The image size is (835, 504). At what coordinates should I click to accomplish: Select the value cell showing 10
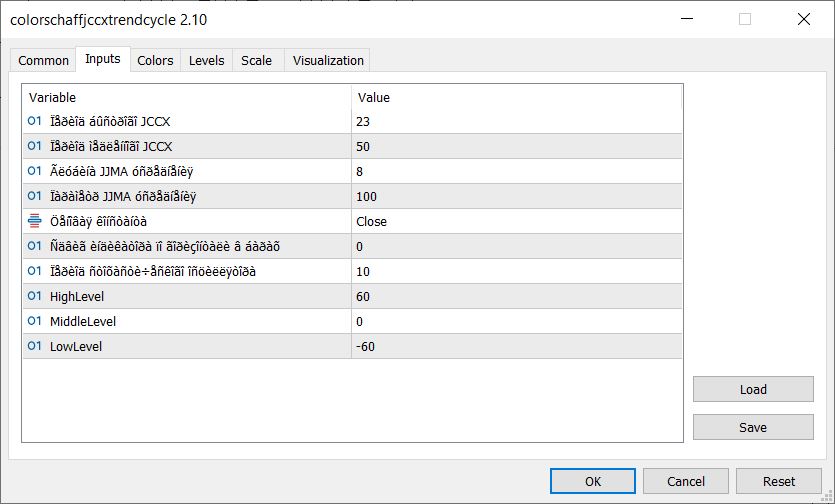pos(517,271)
